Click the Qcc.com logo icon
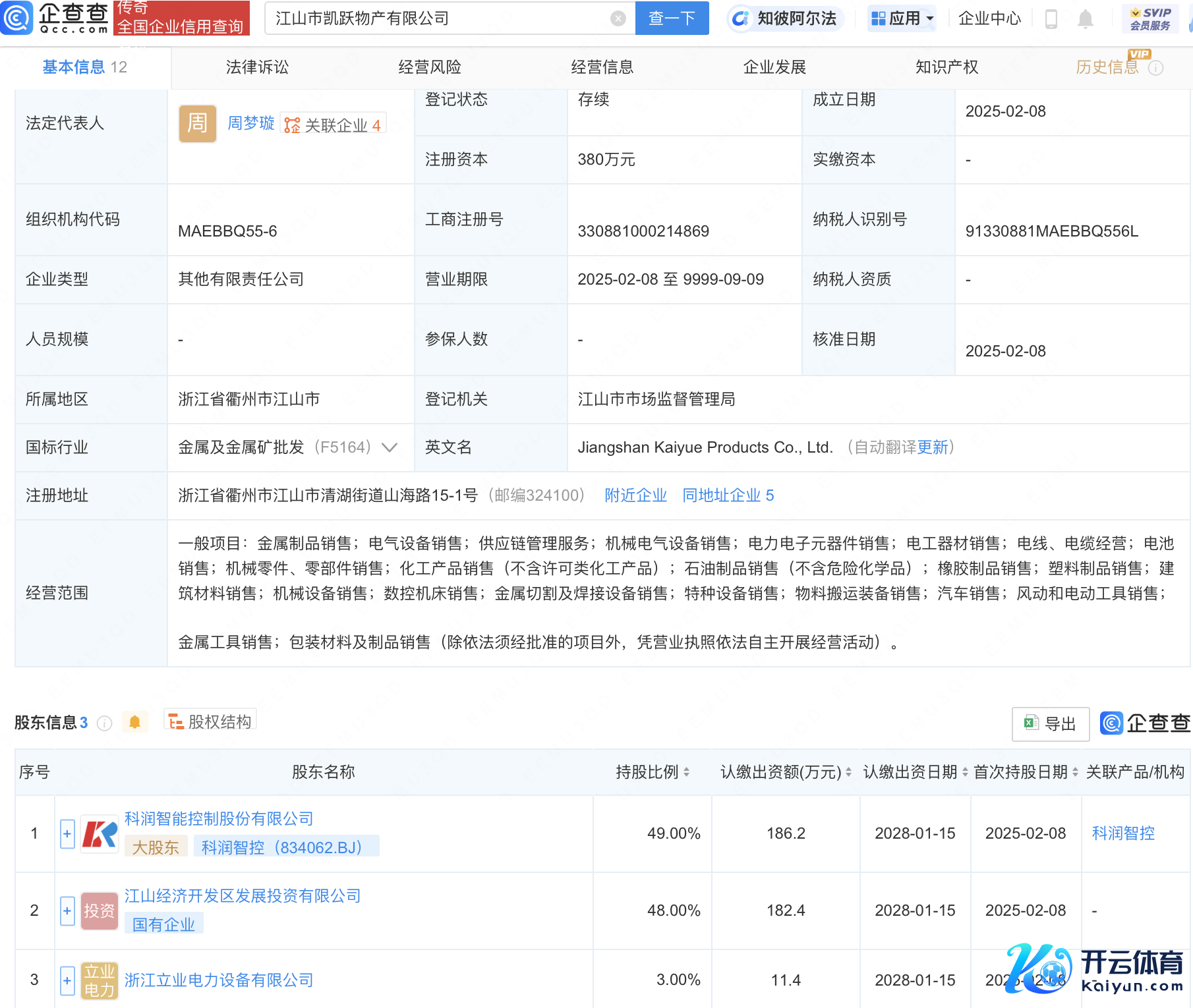1193x1008 pixels. (16, 18)
